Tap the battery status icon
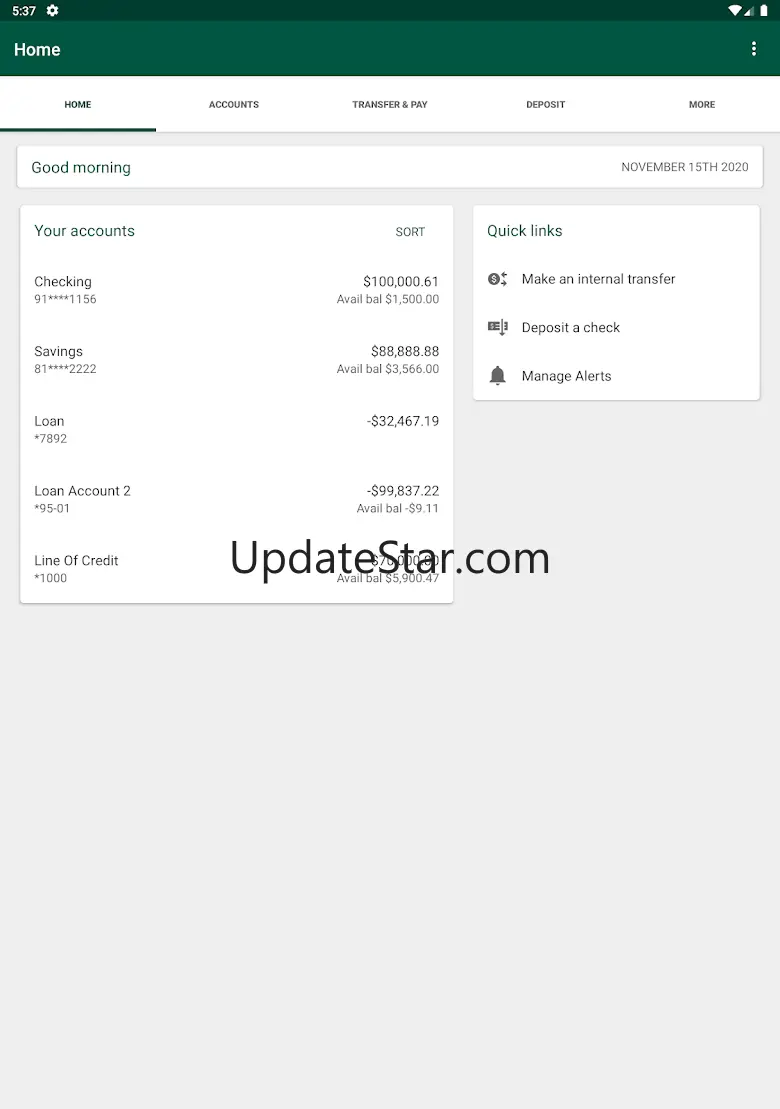The image size is (780, 1109). pyautogui.click(x=764, y=11)
